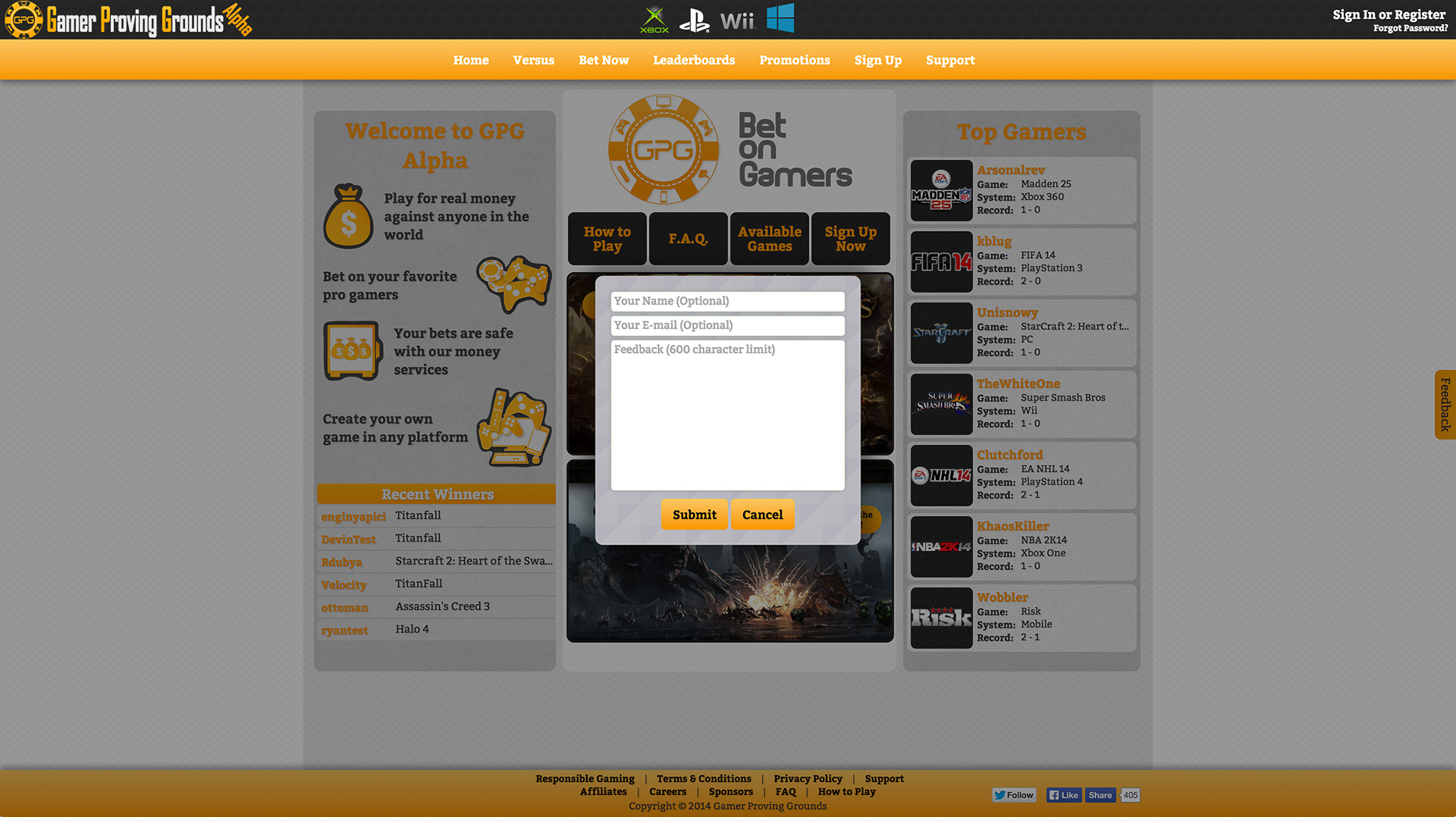Viewport: 1456px width, 817px height.
Task: Open recent winner Rdubya
Action: point(341,562)
